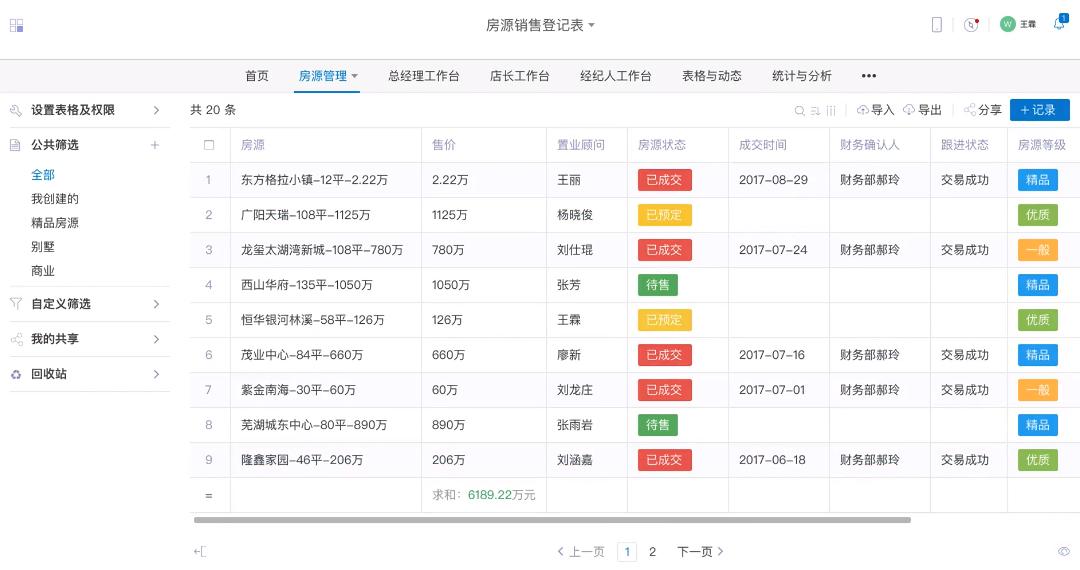1080x570 pixels.
Task: Search records with the magnifier icon
Action: tap(800, 110)
